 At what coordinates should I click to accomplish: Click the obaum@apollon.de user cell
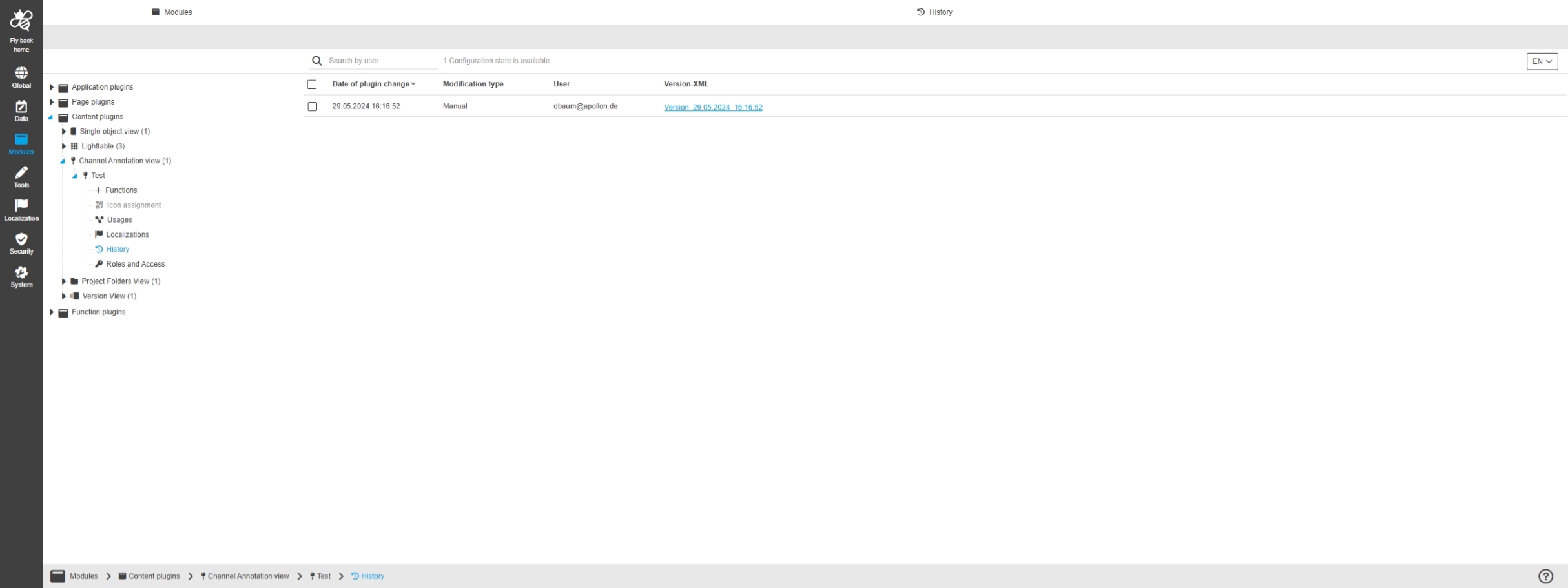point(585,106)
